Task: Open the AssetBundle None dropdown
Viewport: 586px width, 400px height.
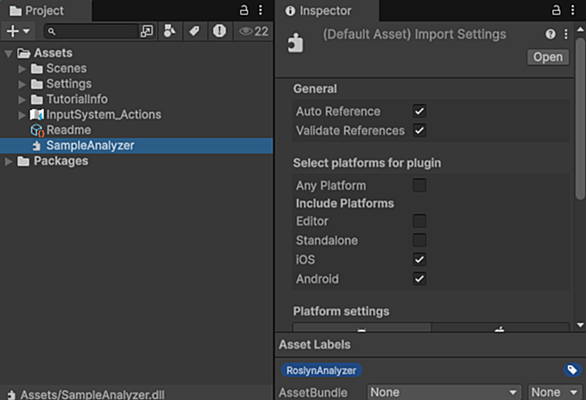Action: [444, 392]
